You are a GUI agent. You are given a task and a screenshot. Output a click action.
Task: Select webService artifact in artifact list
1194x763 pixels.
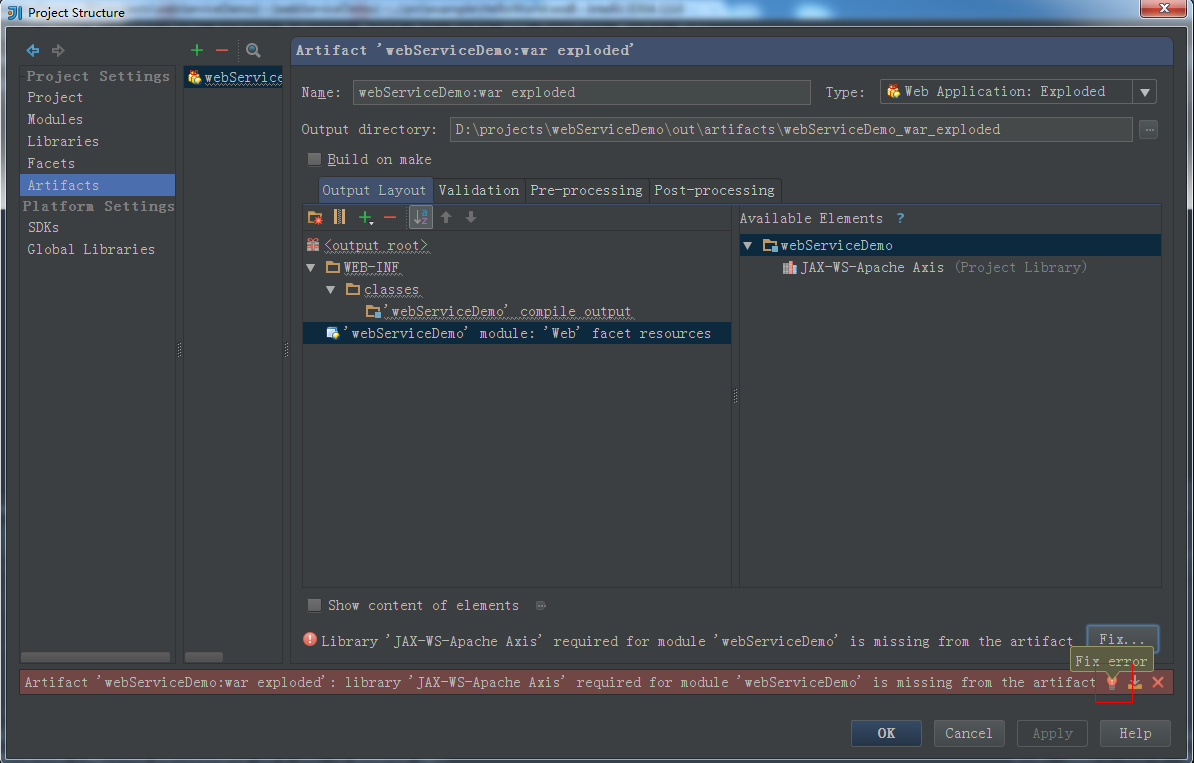[234, 77]
